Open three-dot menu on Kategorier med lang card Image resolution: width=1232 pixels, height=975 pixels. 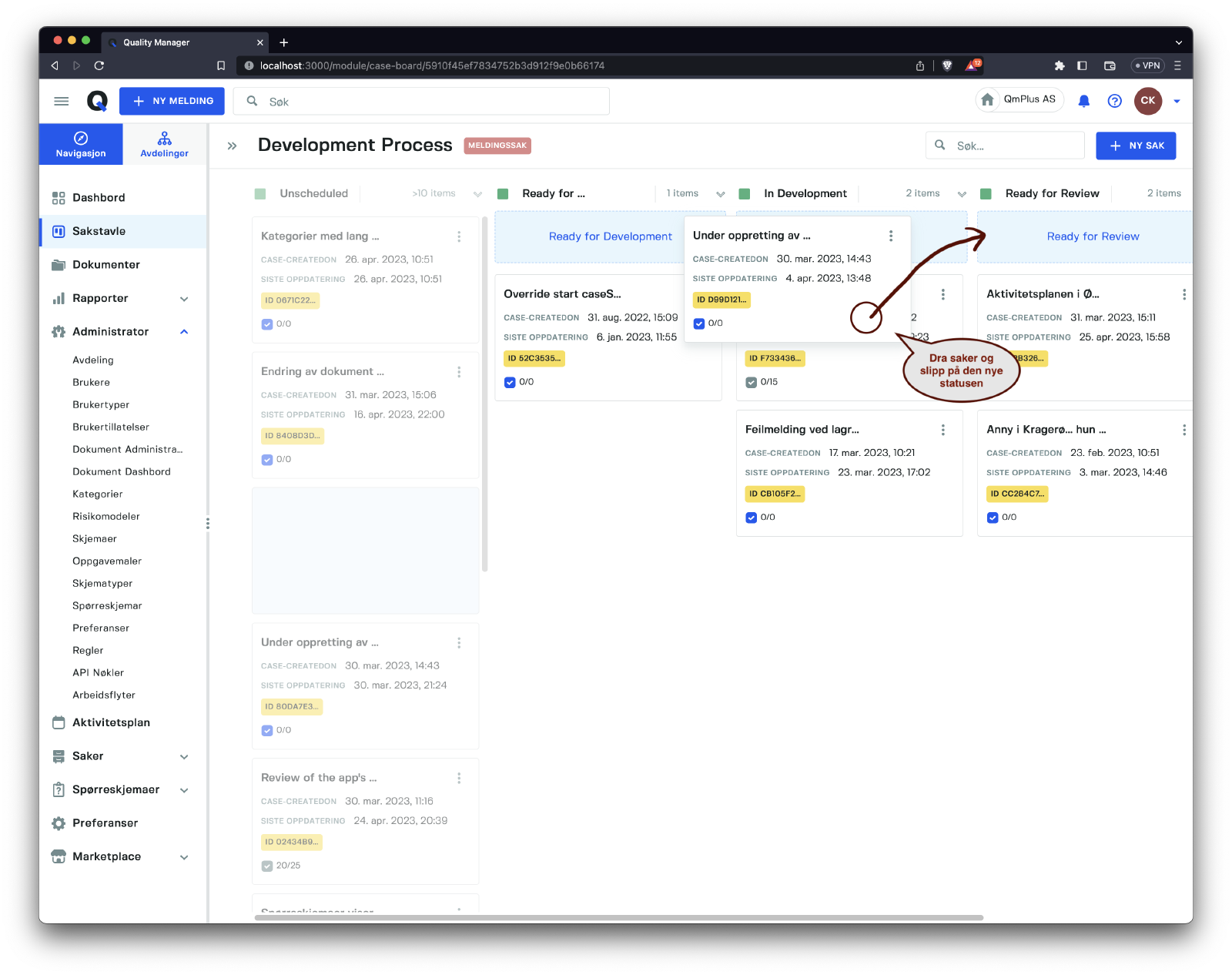point(459,236)
